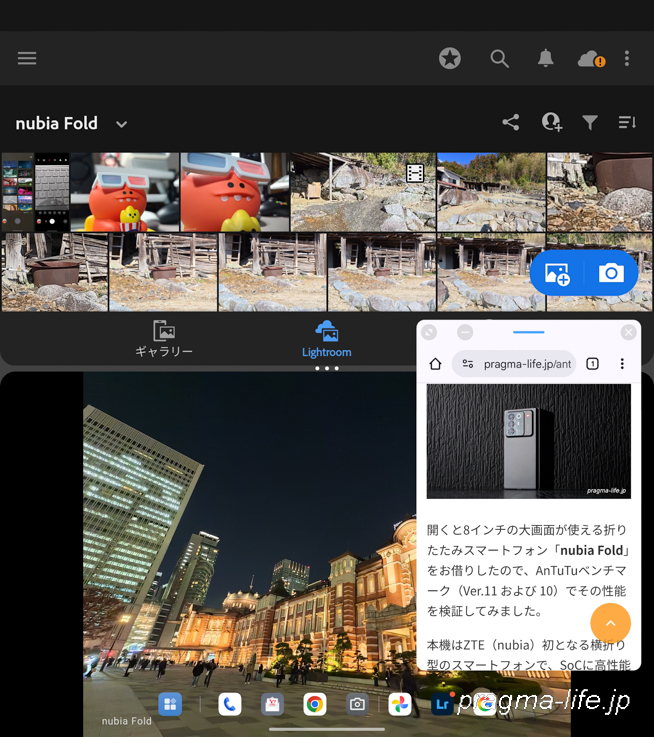Image resolution: width=654 pixels, height=737 pixels.
Task: Open Google Photos from the dock
Action: pos(400,704)
